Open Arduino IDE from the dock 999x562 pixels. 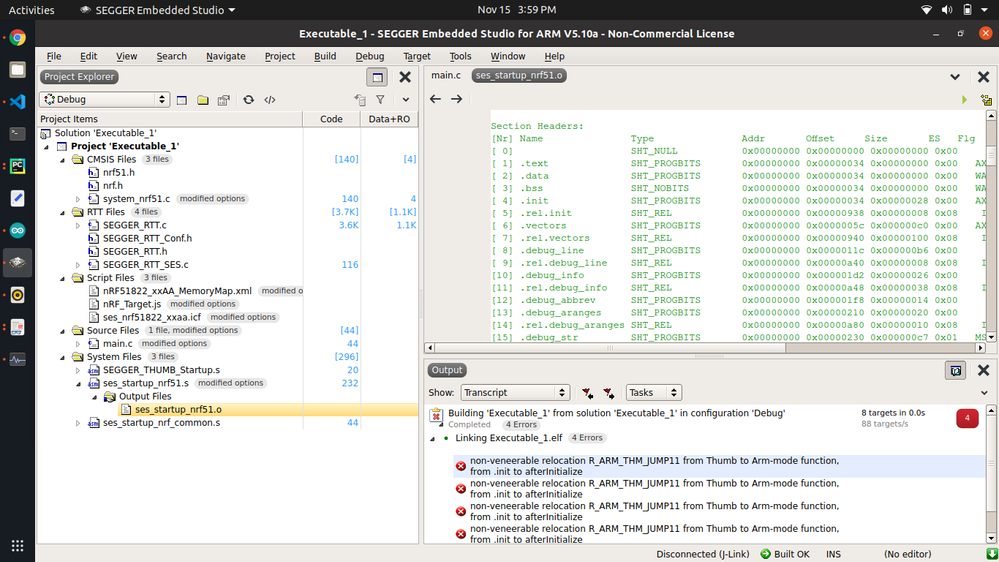tap(17, 231)
